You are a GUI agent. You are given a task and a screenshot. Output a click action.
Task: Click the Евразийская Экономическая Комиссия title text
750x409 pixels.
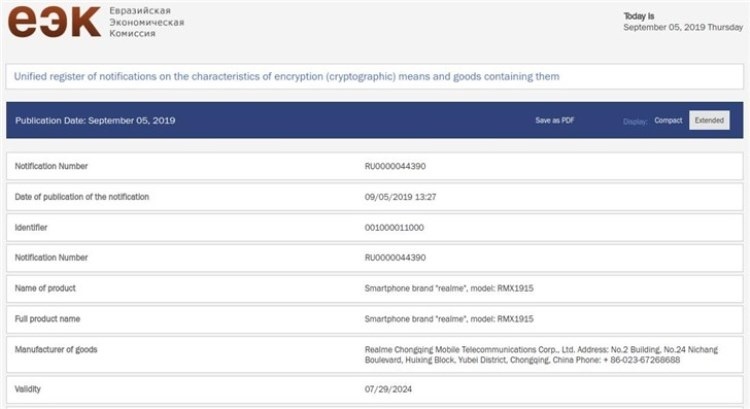pyautogui.click(x=147, y=21)
